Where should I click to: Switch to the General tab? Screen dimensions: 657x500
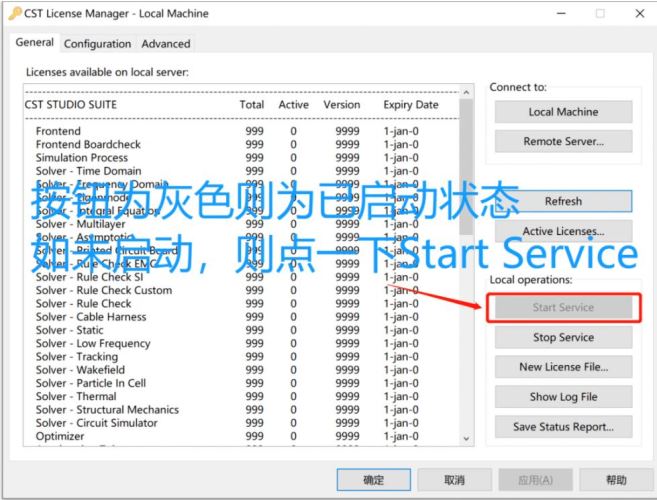pyautogui.click(x=34, y=42)
